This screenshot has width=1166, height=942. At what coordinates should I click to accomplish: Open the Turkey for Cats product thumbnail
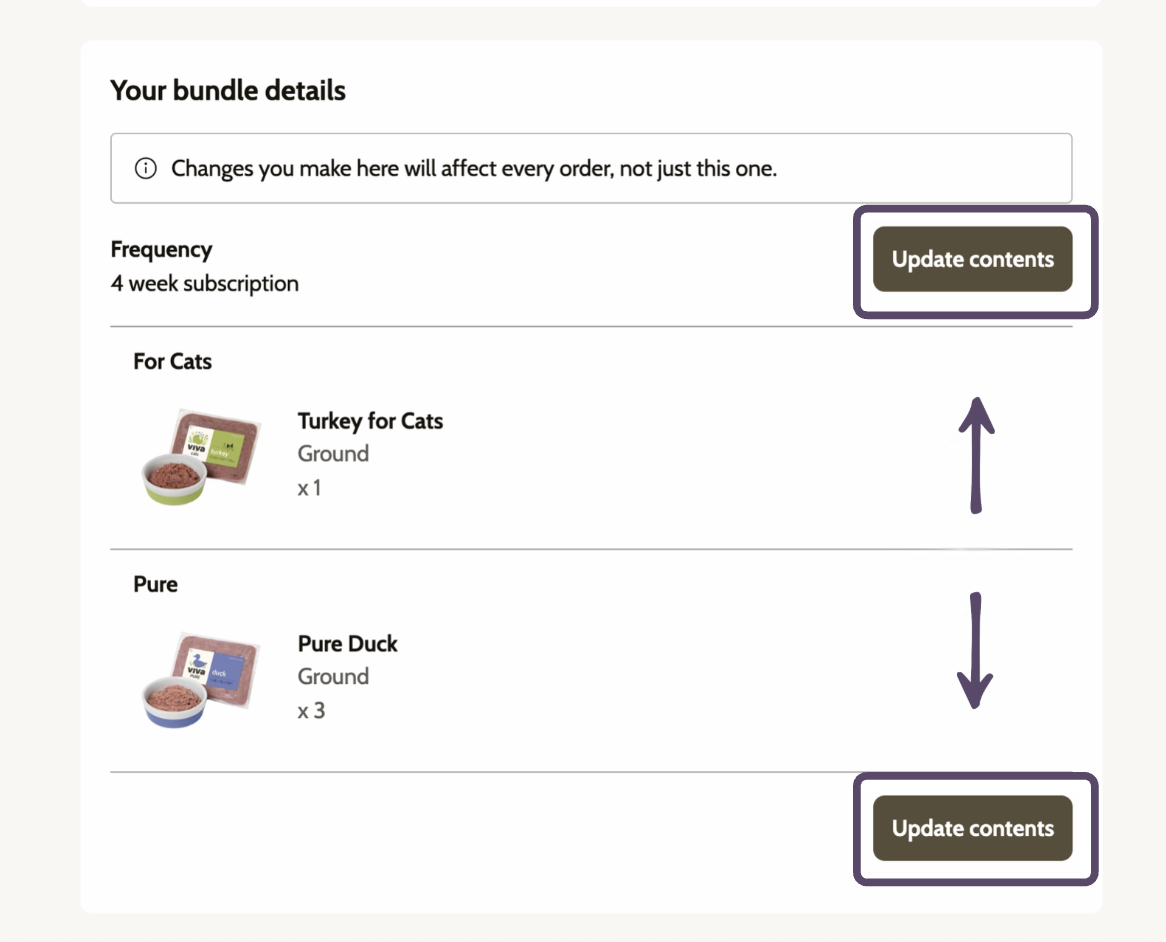click(201, 457)
